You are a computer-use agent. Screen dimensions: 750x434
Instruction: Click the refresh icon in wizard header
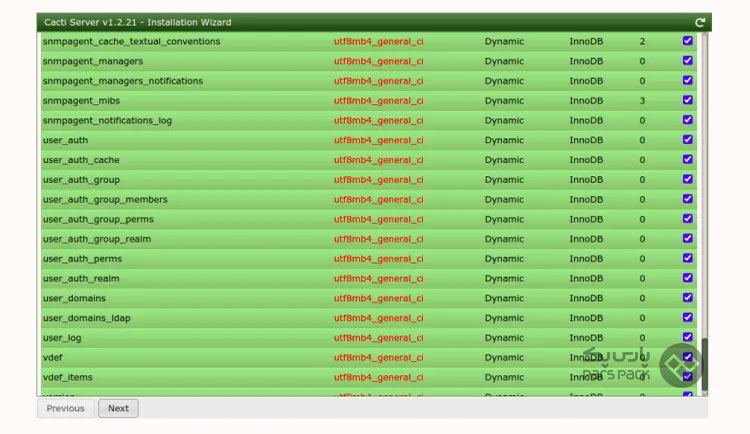(x=700, y=22)
